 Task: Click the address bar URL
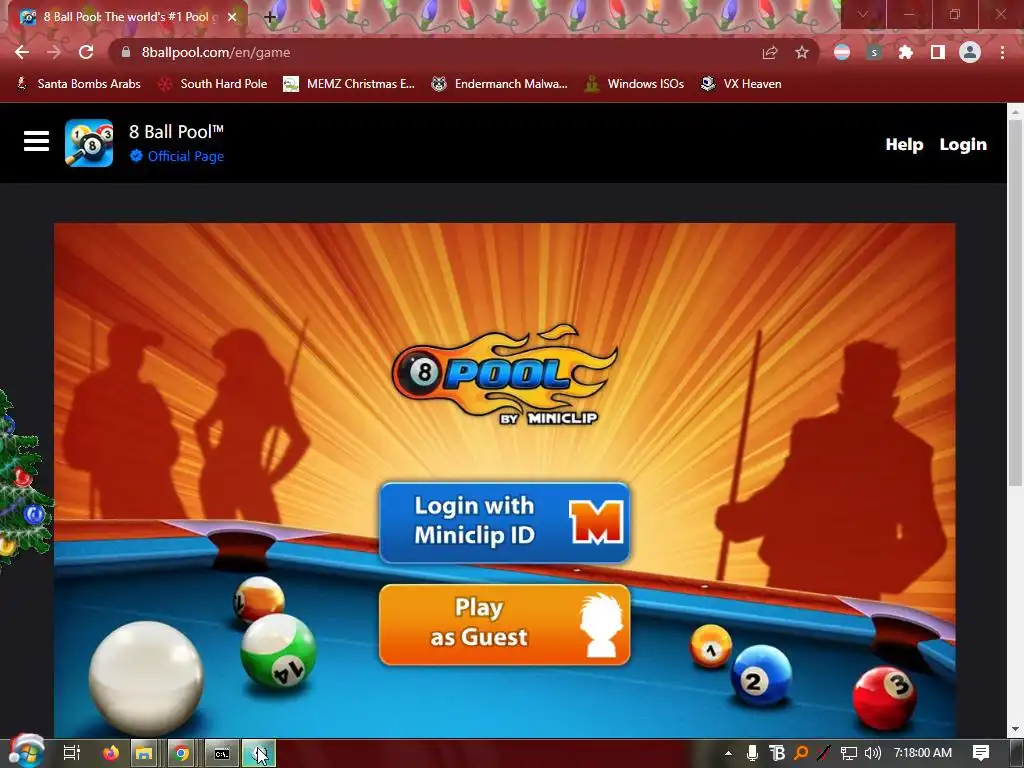tap(216, 52)
